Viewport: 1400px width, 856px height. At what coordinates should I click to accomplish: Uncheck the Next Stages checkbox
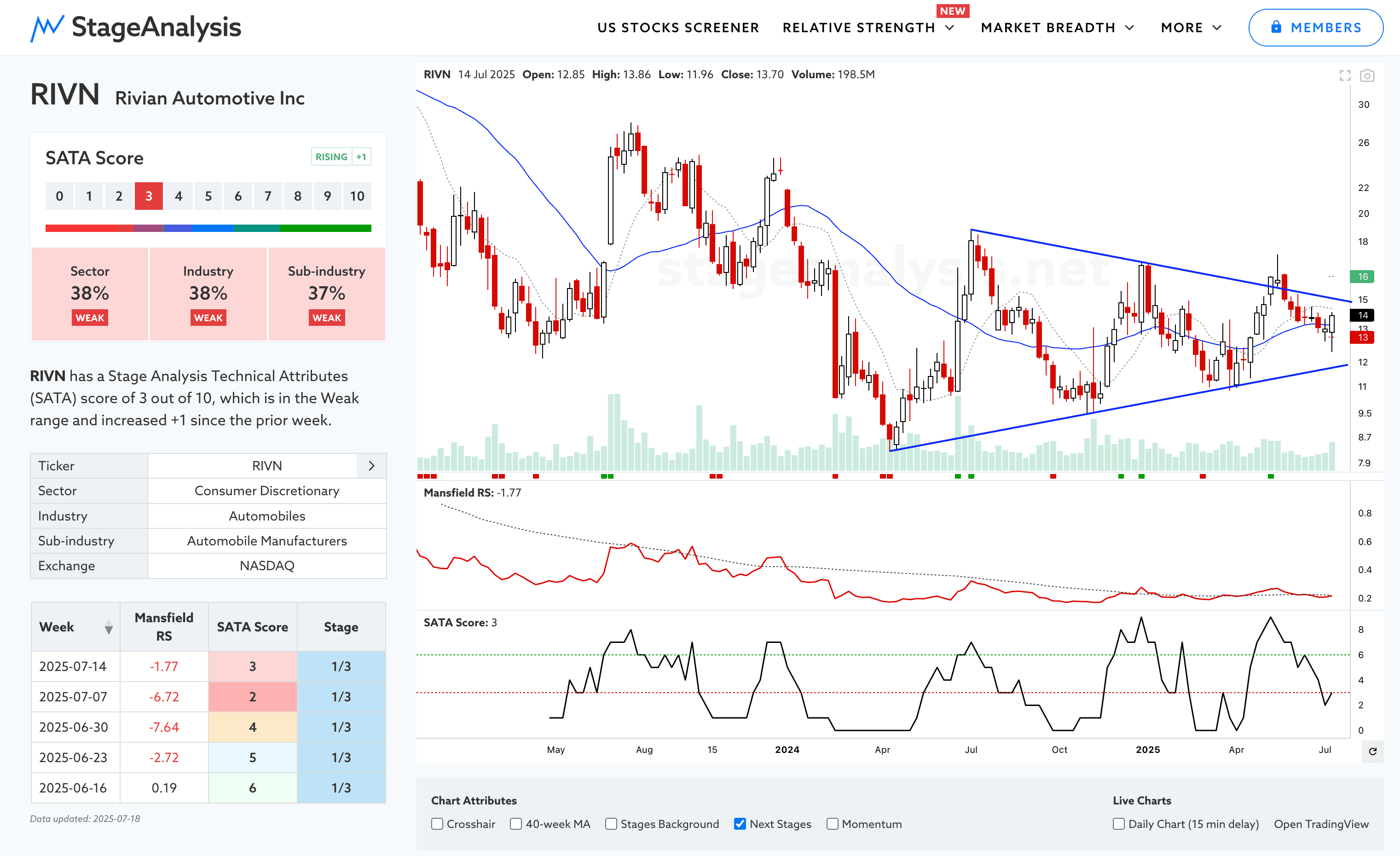coord(739,824)
